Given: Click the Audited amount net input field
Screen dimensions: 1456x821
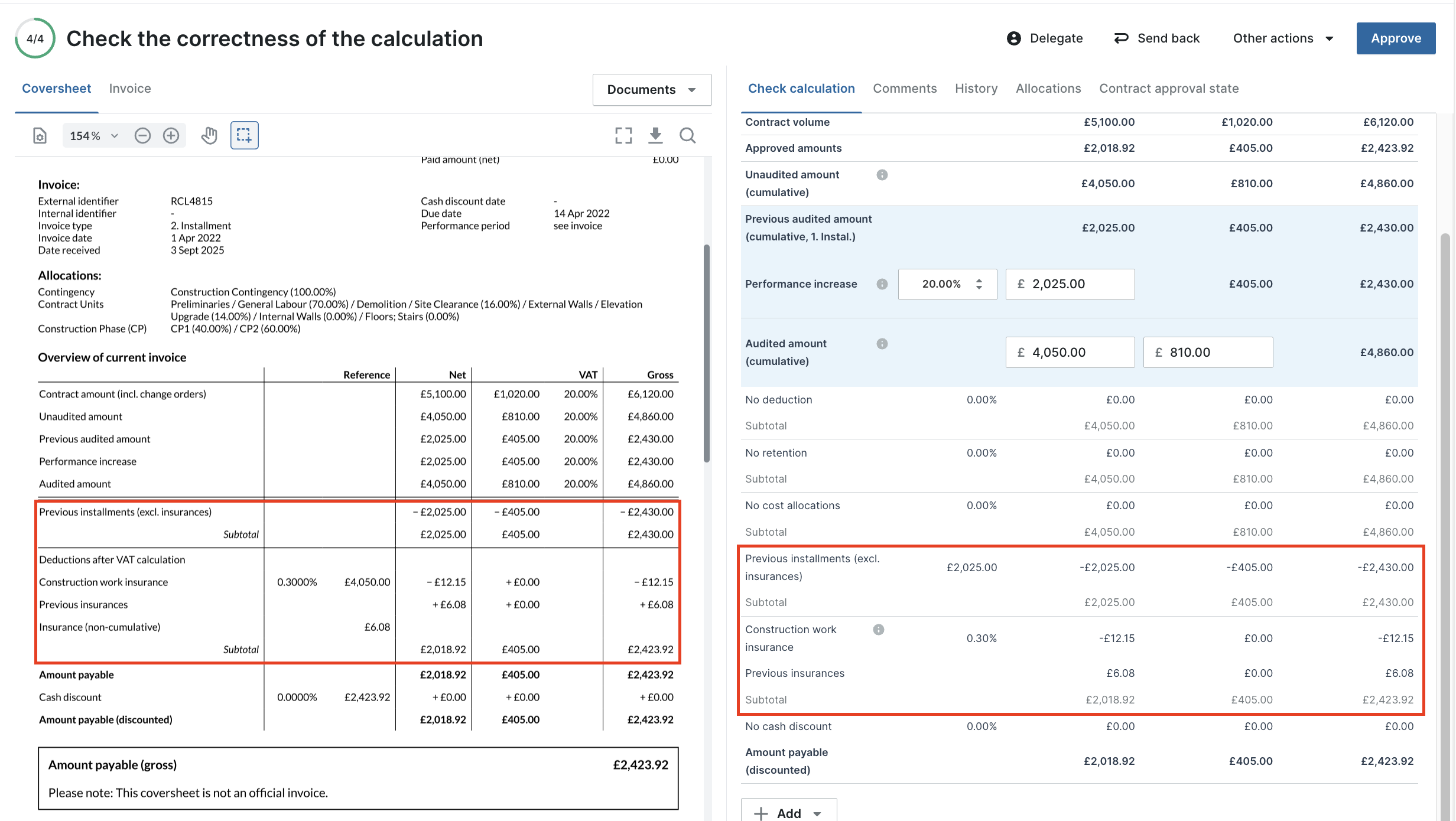Looking at the screenshot, I should pyautogui.click(x=1070, y=353).
